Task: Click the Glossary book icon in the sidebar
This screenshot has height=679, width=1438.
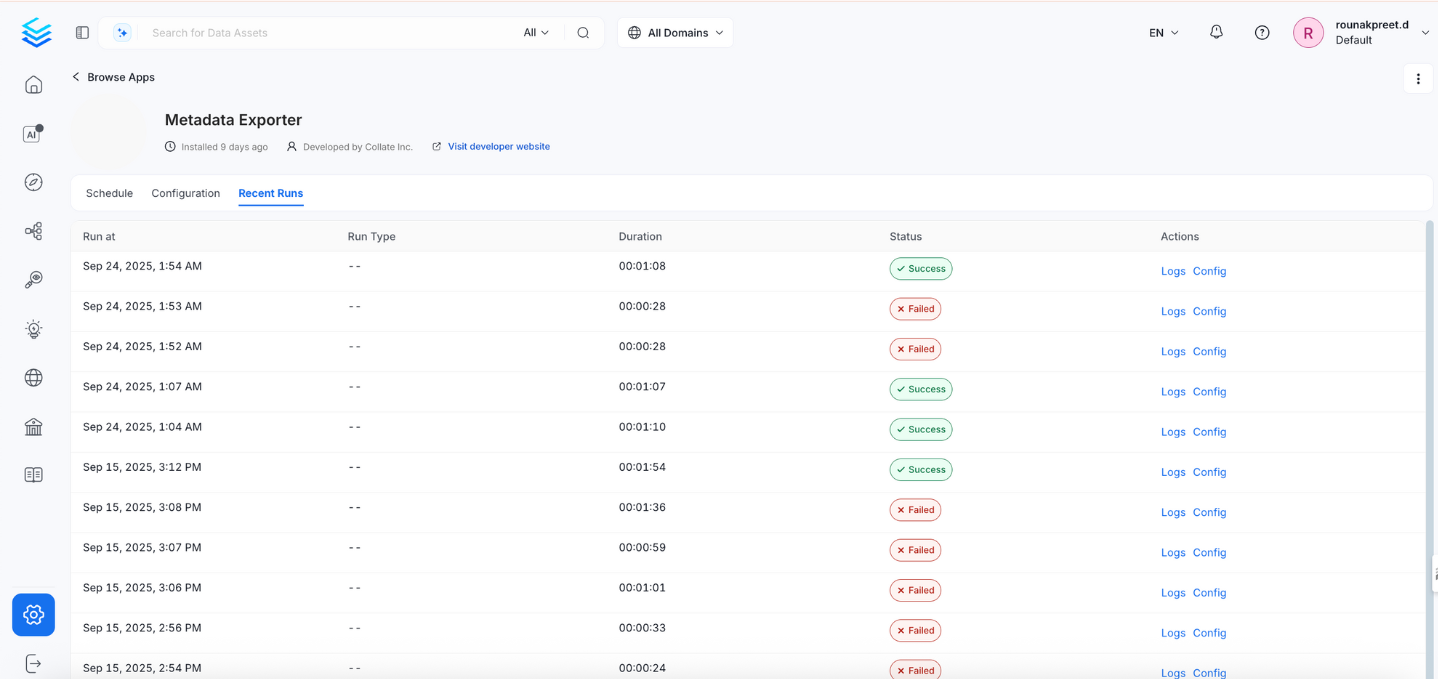Action: [x=33, y=474]
